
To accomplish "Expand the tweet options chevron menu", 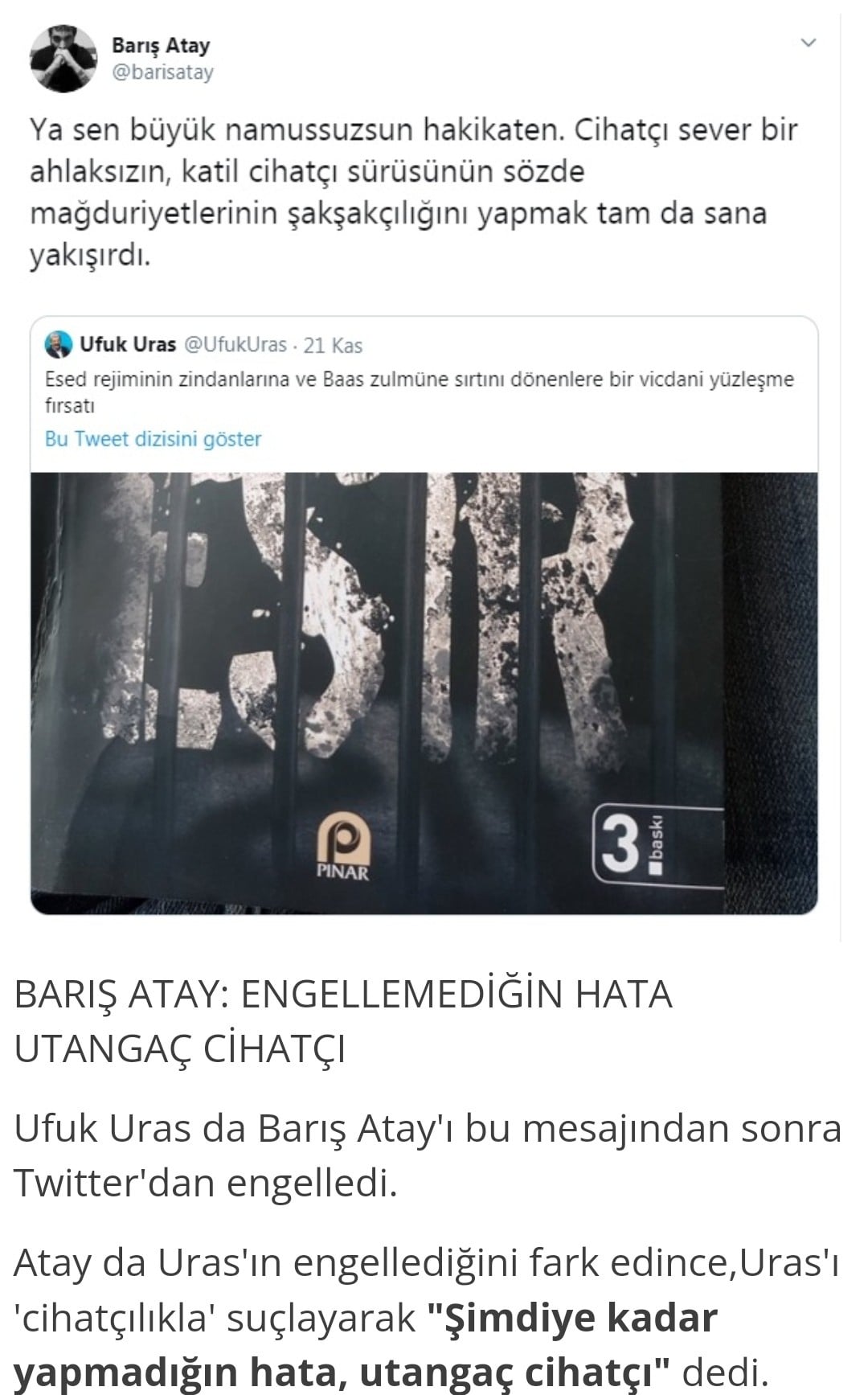I will click(x=809, y=43).
